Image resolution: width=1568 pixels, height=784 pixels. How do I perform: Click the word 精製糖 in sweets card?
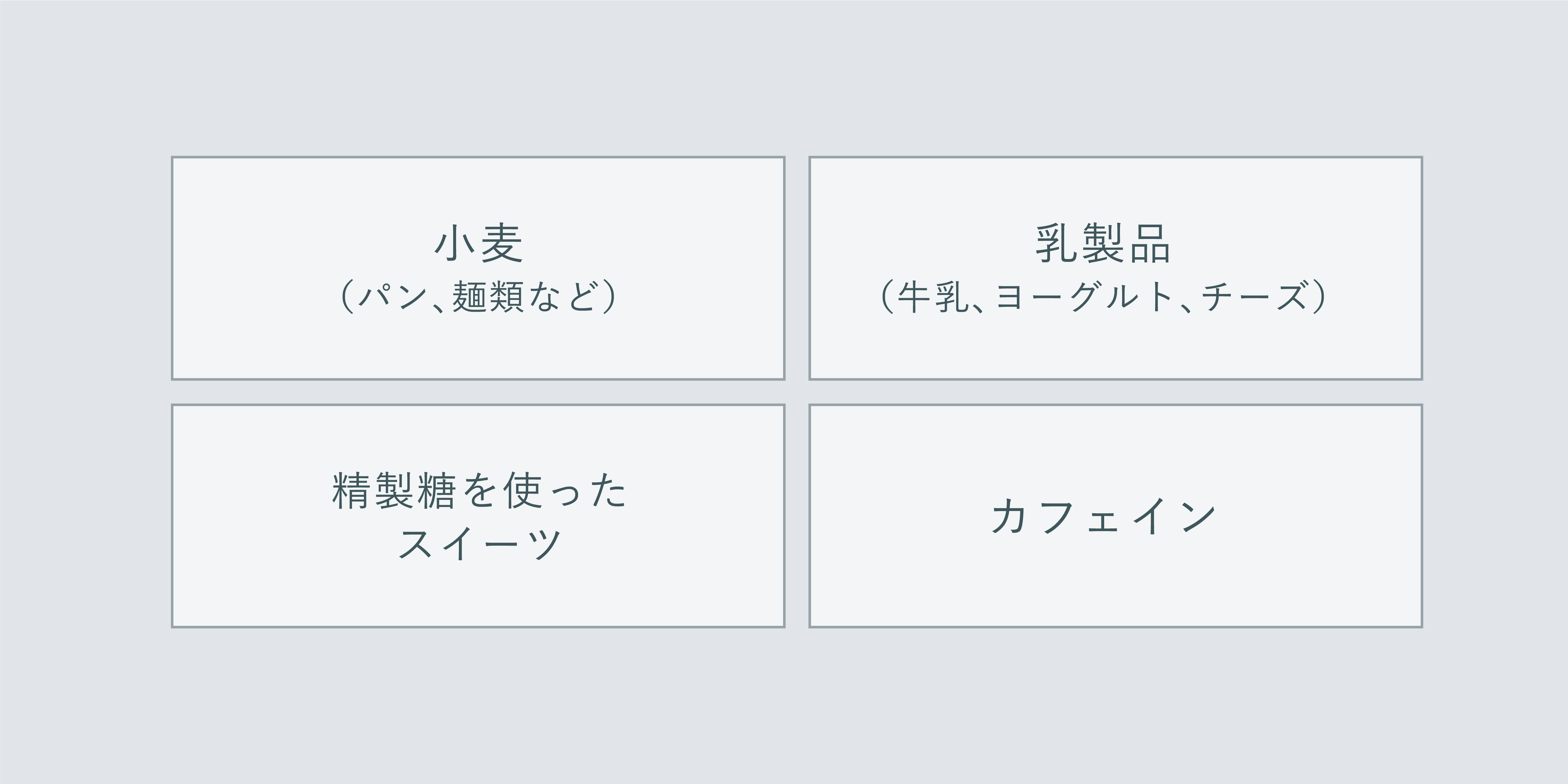(x=394, y=490)
